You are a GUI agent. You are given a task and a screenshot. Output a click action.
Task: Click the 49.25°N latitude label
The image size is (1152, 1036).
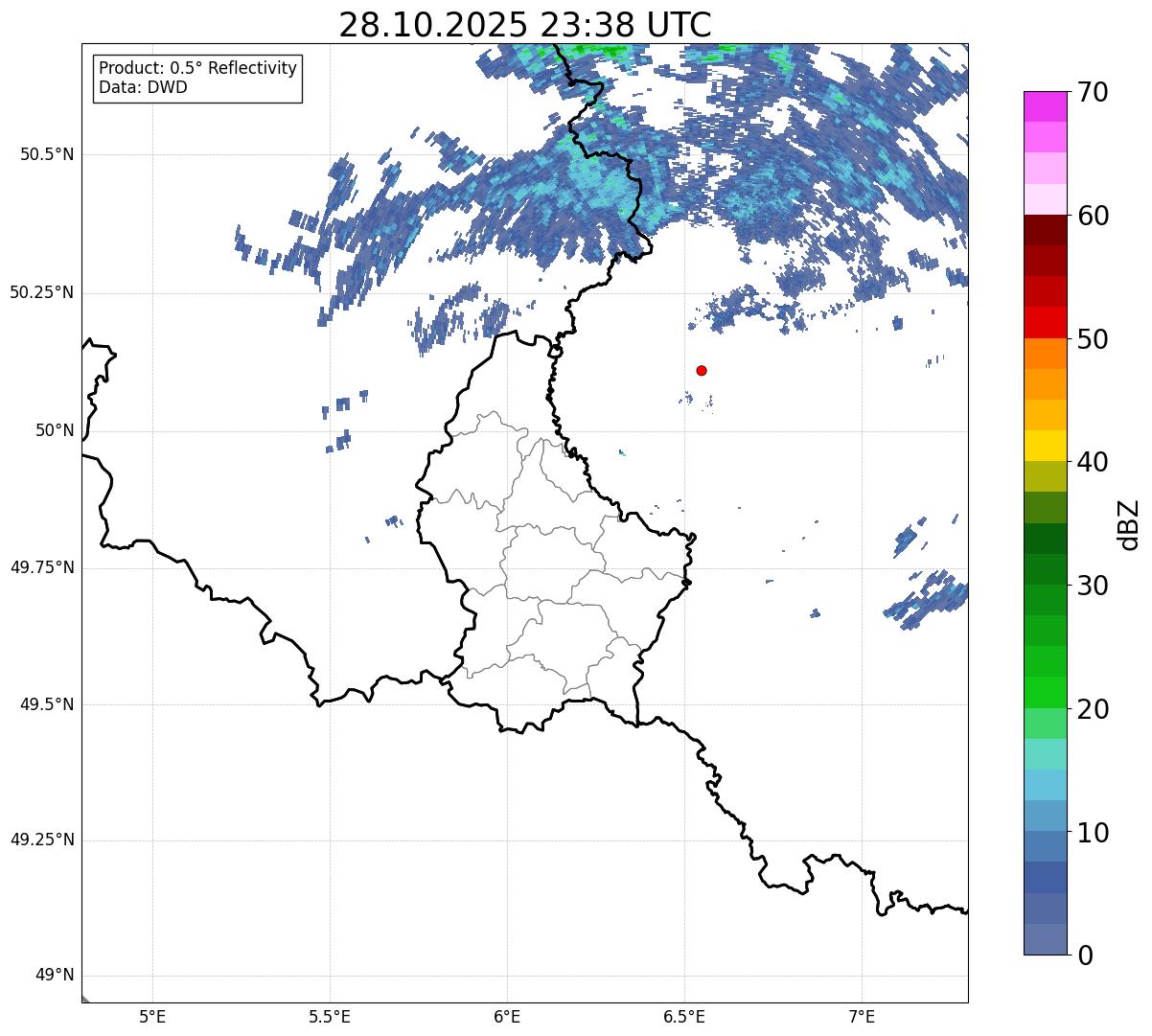pyautogui.click(x=41, y=840)
